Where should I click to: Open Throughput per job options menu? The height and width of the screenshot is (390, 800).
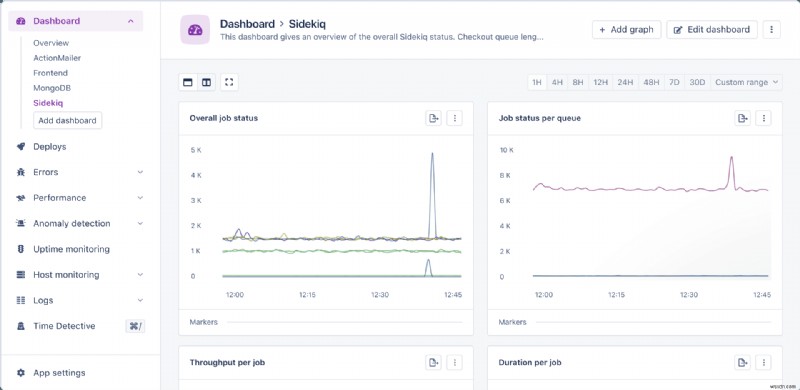(x=455, y=362)
